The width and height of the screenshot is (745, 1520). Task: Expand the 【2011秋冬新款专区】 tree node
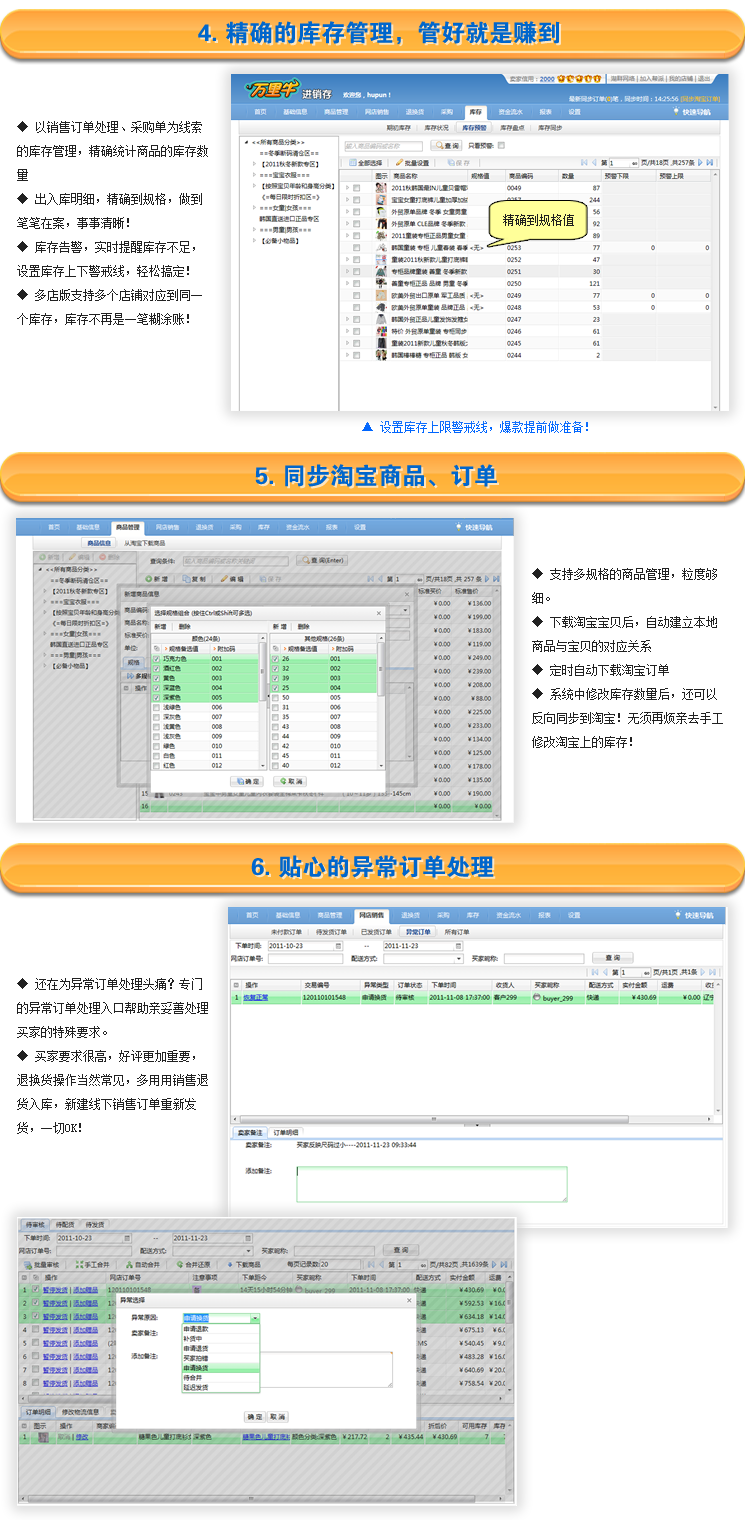(x=253, y=163)
